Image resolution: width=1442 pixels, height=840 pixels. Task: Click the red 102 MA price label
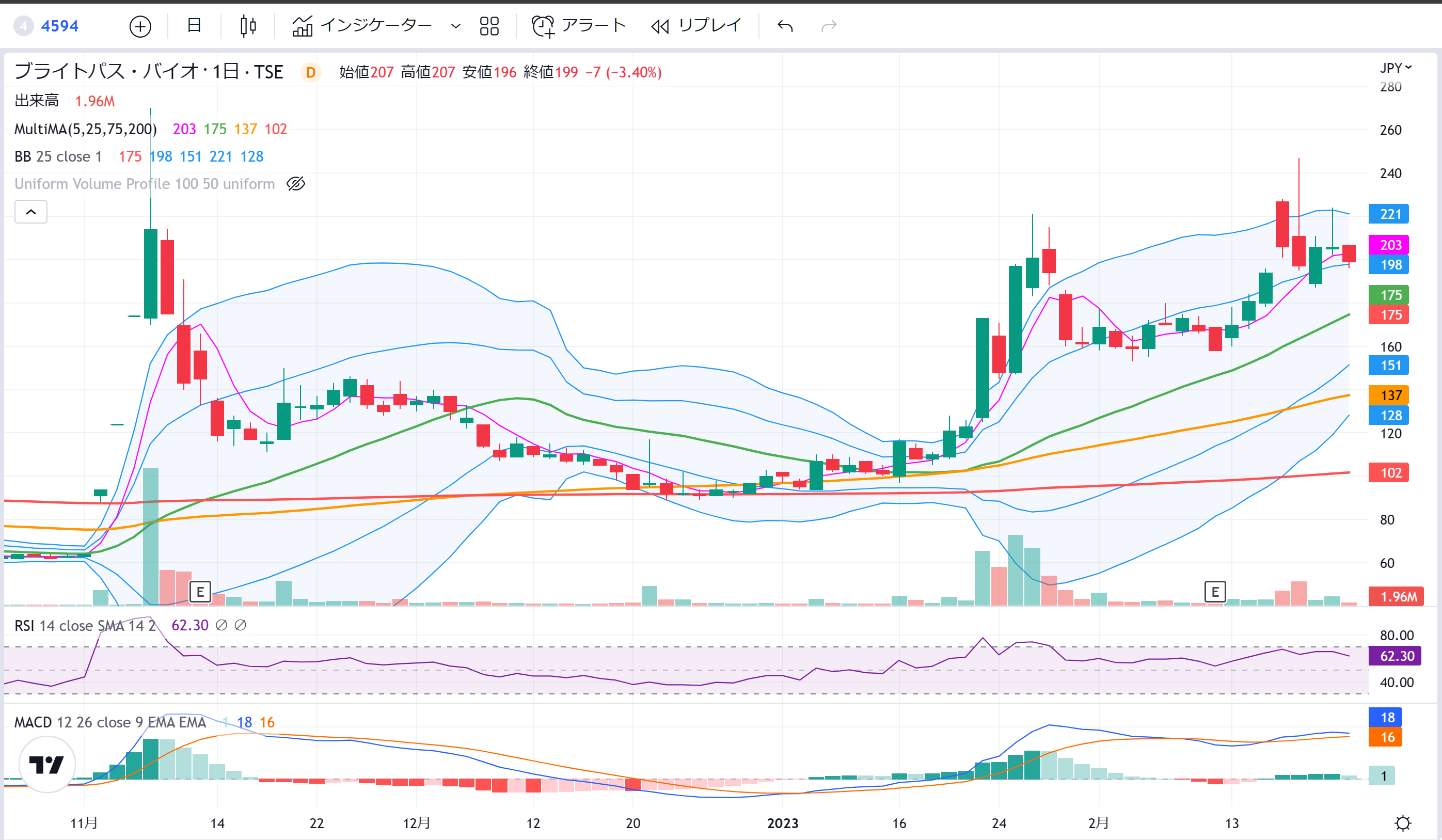(1389, 472)
